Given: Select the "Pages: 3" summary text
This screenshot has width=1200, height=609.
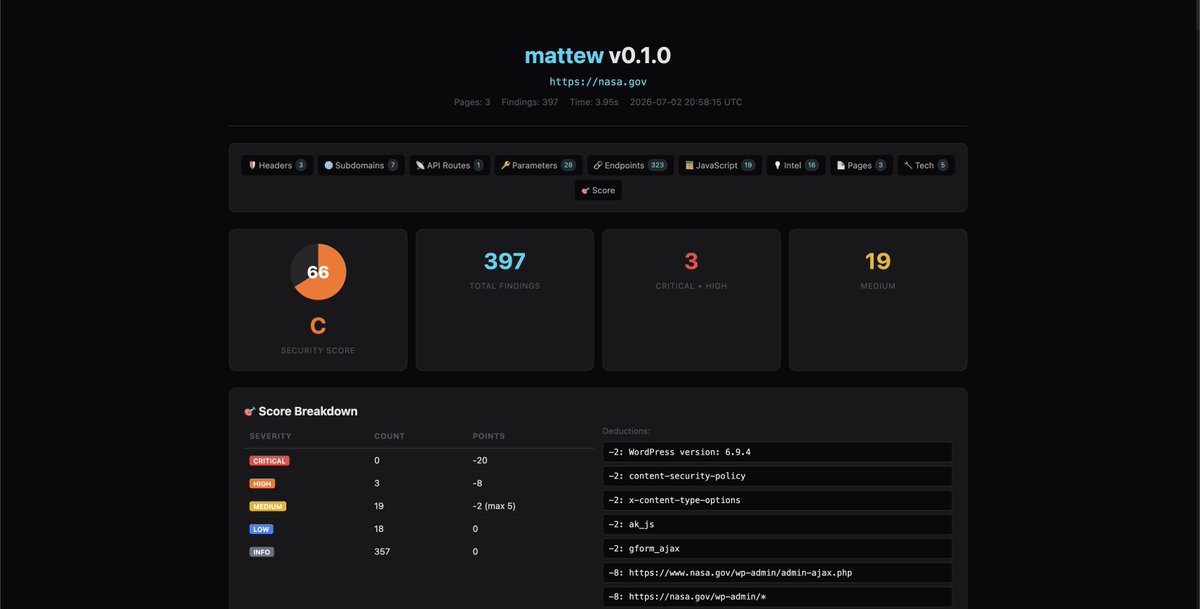Looking at the screenshot, I should coord(472,102).
